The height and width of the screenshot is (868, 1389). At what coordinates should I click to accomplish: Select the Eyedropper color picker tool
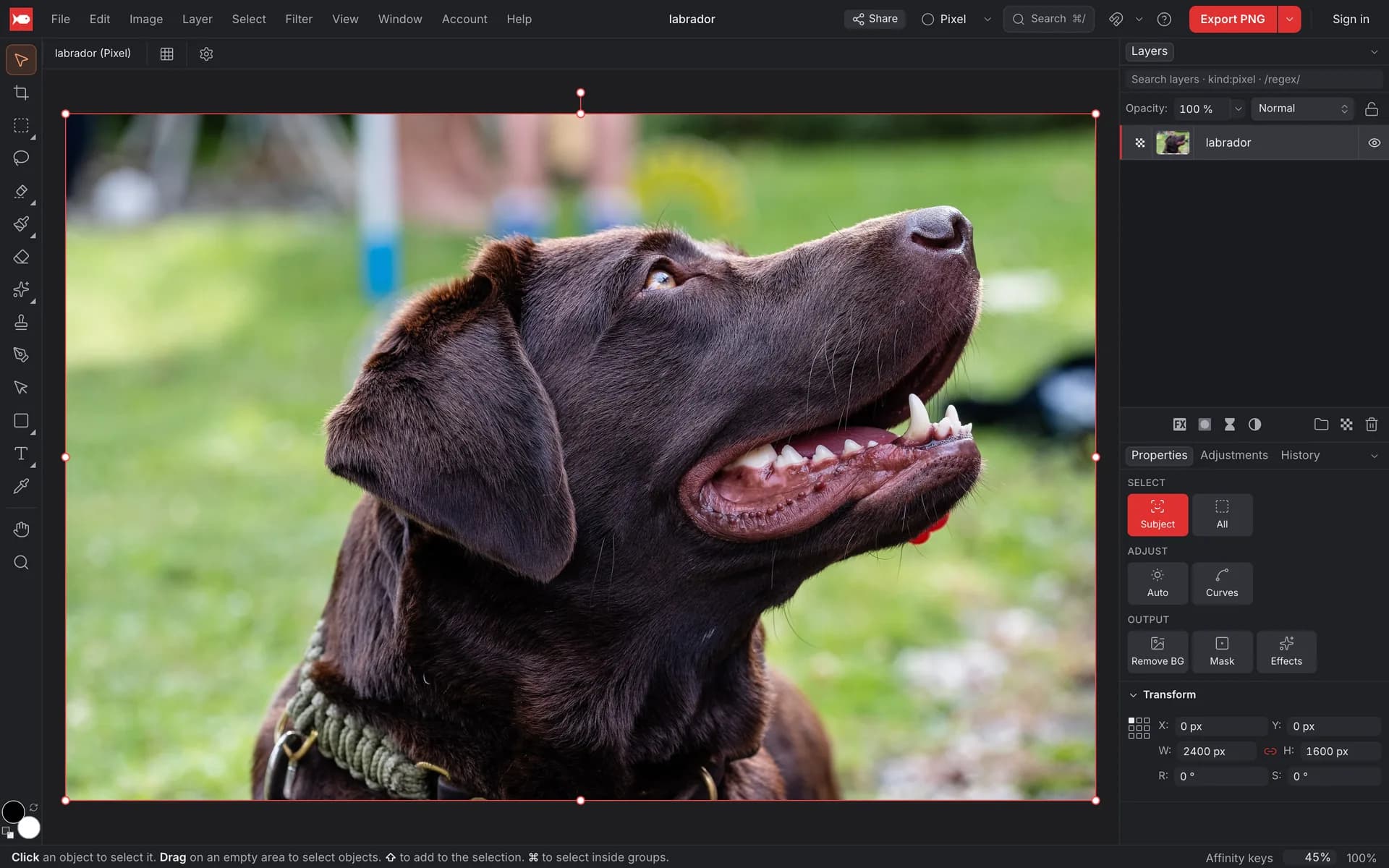tap(21, 486)
